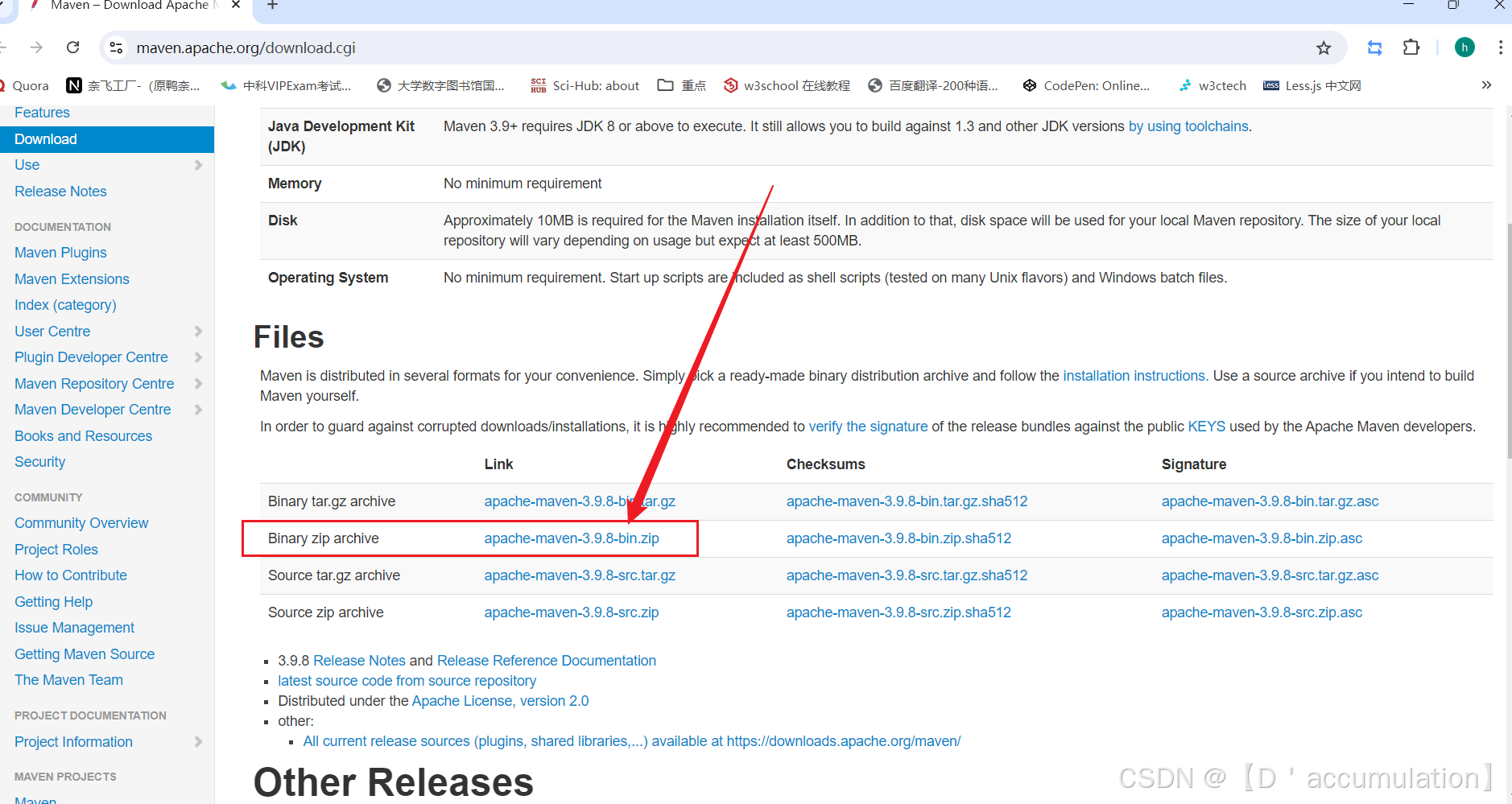The height and width of the screenshot is (804, 1512).
Task: Open Release Reference Documentation link
Action: point(547,661)
